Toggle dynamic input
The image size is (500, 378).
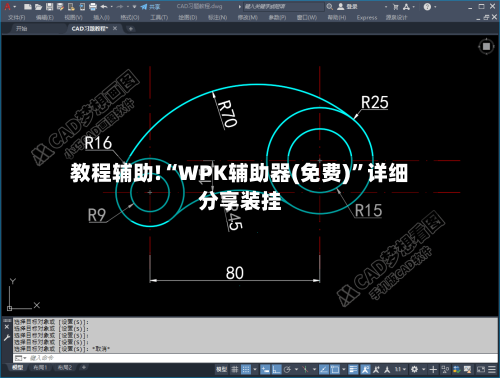[x=265, y=369]
